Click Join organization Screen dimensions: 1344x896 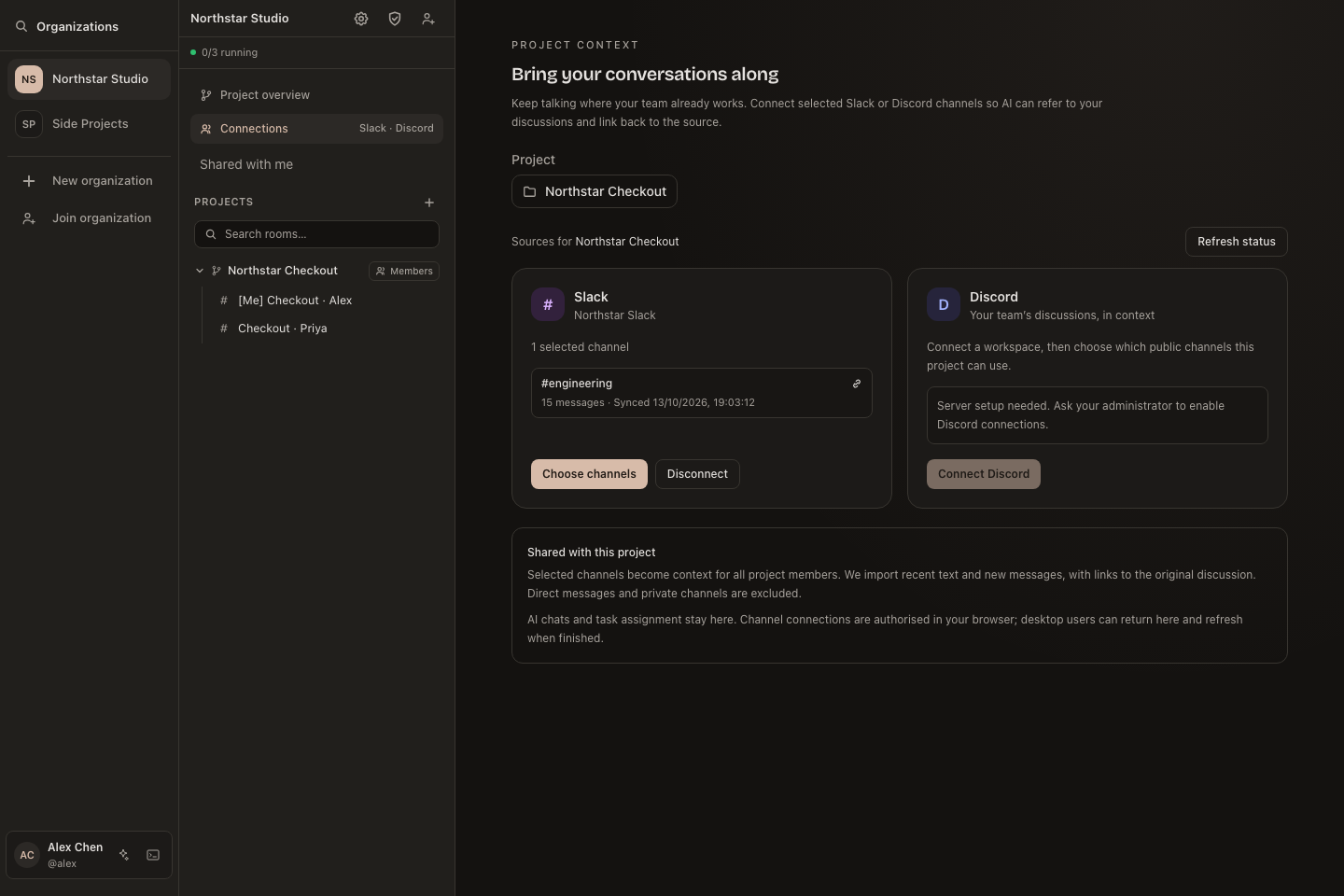(89, 218)
